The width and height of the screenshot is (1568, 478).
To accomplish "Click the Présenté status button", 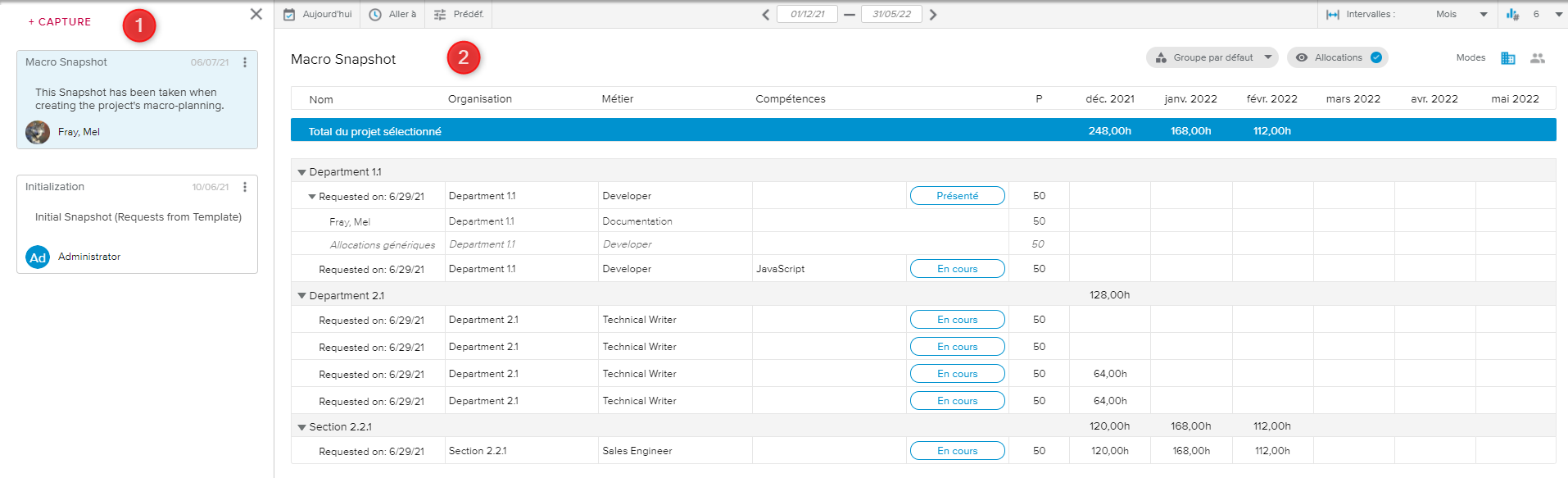I will (957, 196).
